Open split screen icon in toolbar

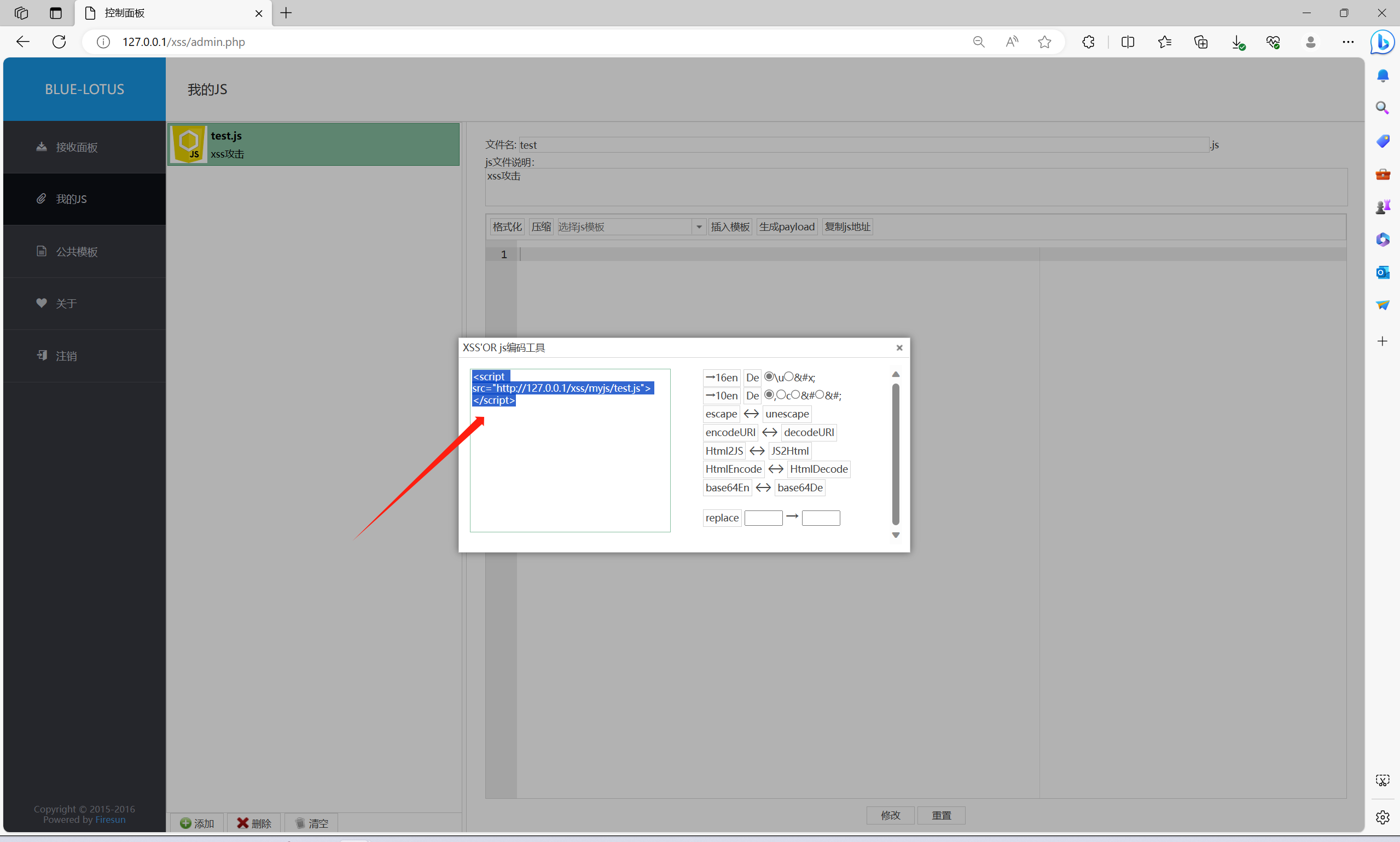[1127, 42]
